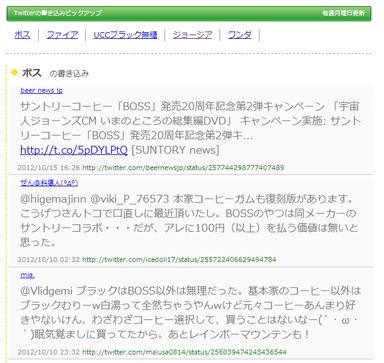The width and height of the screenshot is (384, 363).
Task: Open the ワンダ category link
Action: [x=240, y=35]
